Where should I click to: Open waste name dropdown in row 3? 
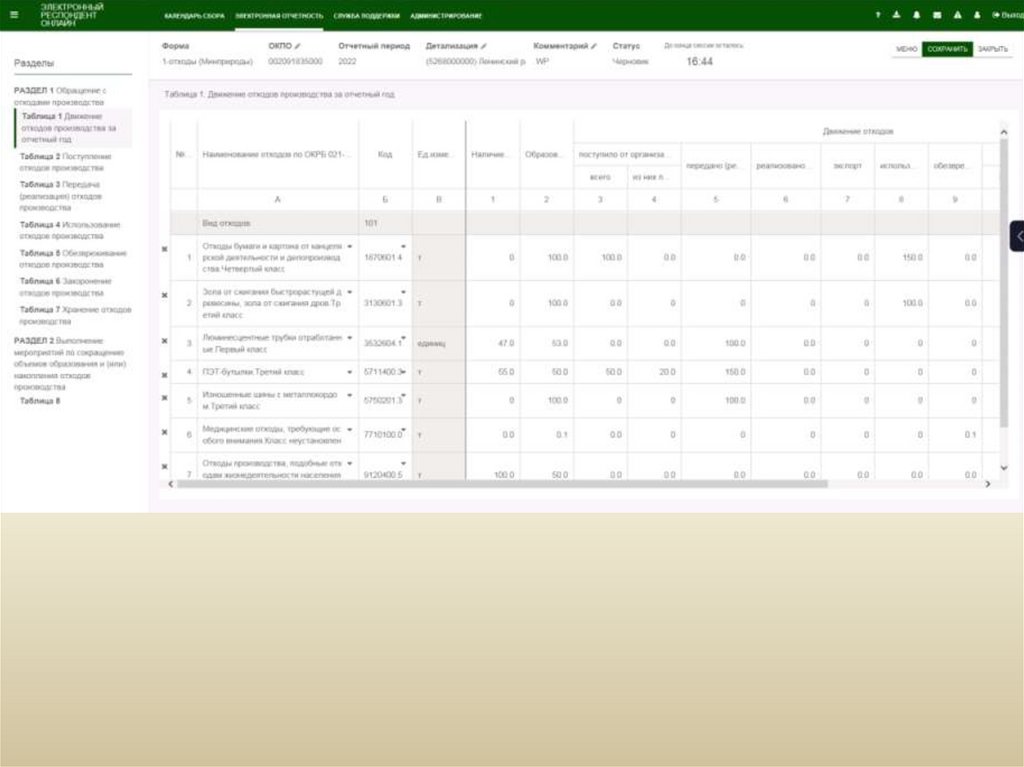[x=349, y=338]
